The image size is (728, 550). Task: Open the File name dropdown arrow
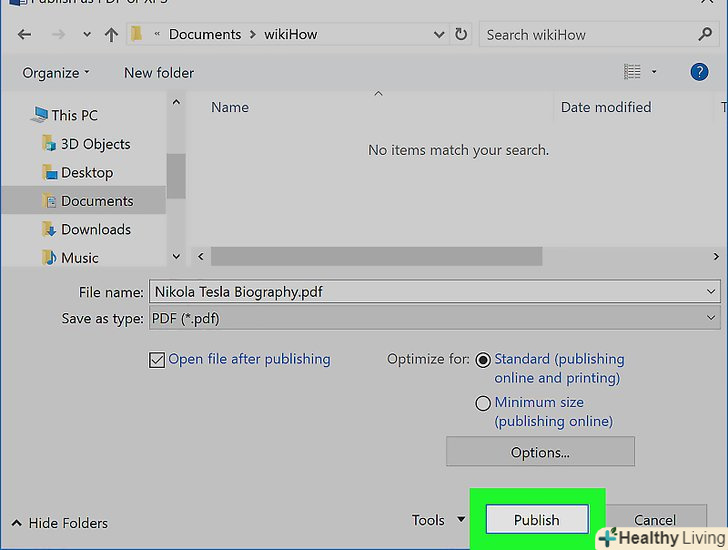click(711, 292)
